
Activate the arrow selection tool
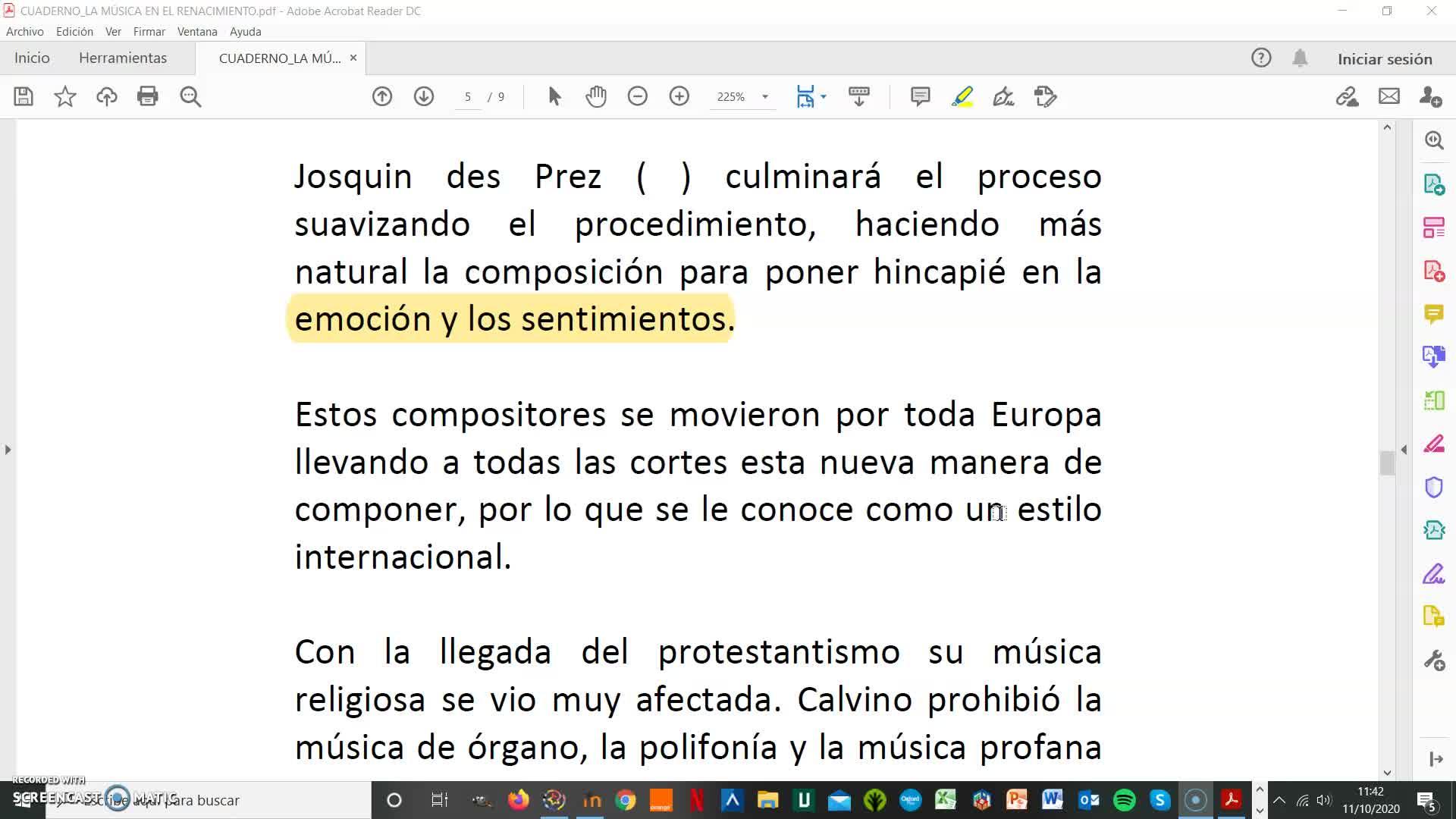pyautogui.click(x=554, y=96)
